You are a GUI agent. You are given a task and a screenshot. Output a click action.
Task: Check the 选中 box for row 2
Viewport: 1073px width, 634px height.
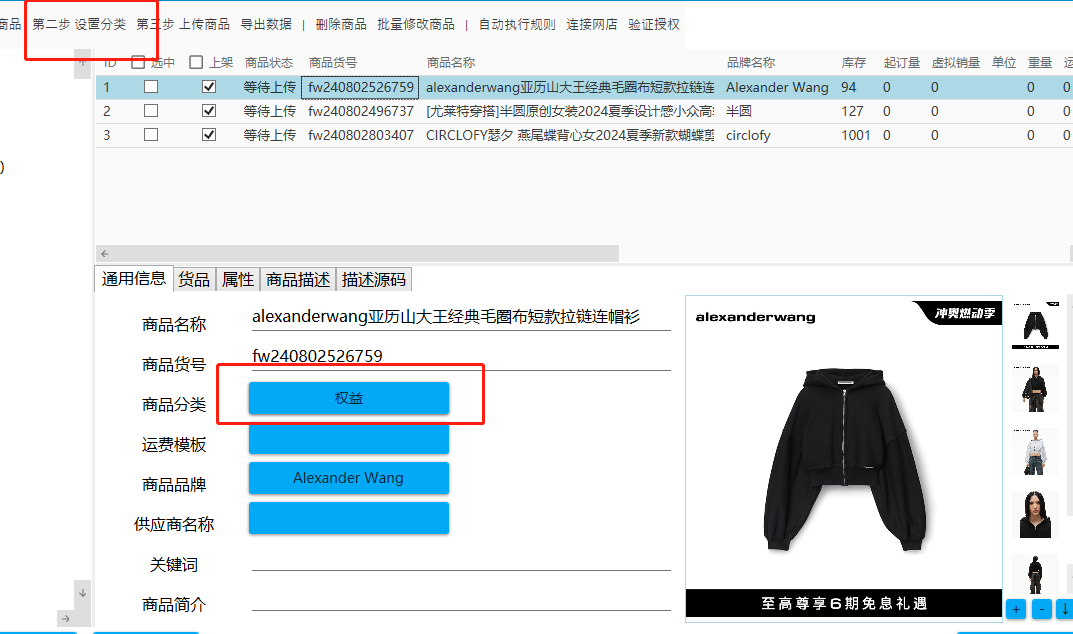151,111
